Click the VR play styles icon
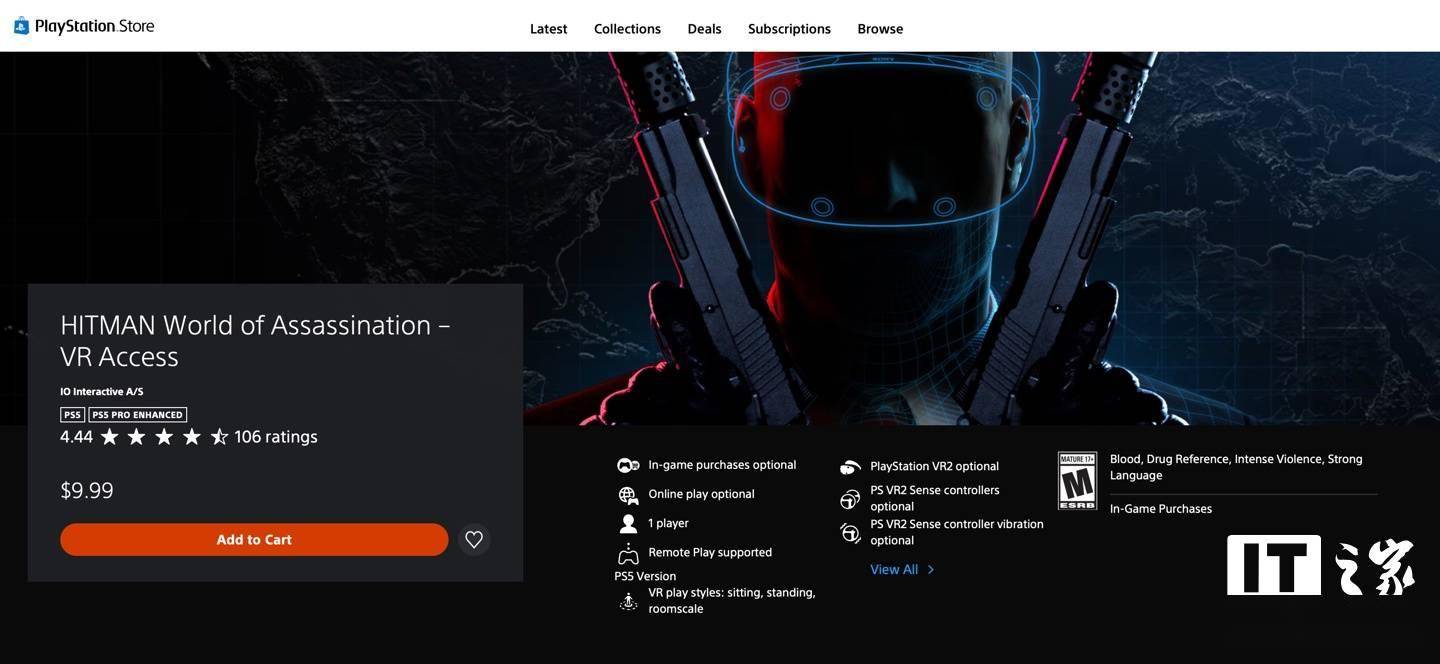The height and width of the screenshot is (664, 1440). pos(628,601)
